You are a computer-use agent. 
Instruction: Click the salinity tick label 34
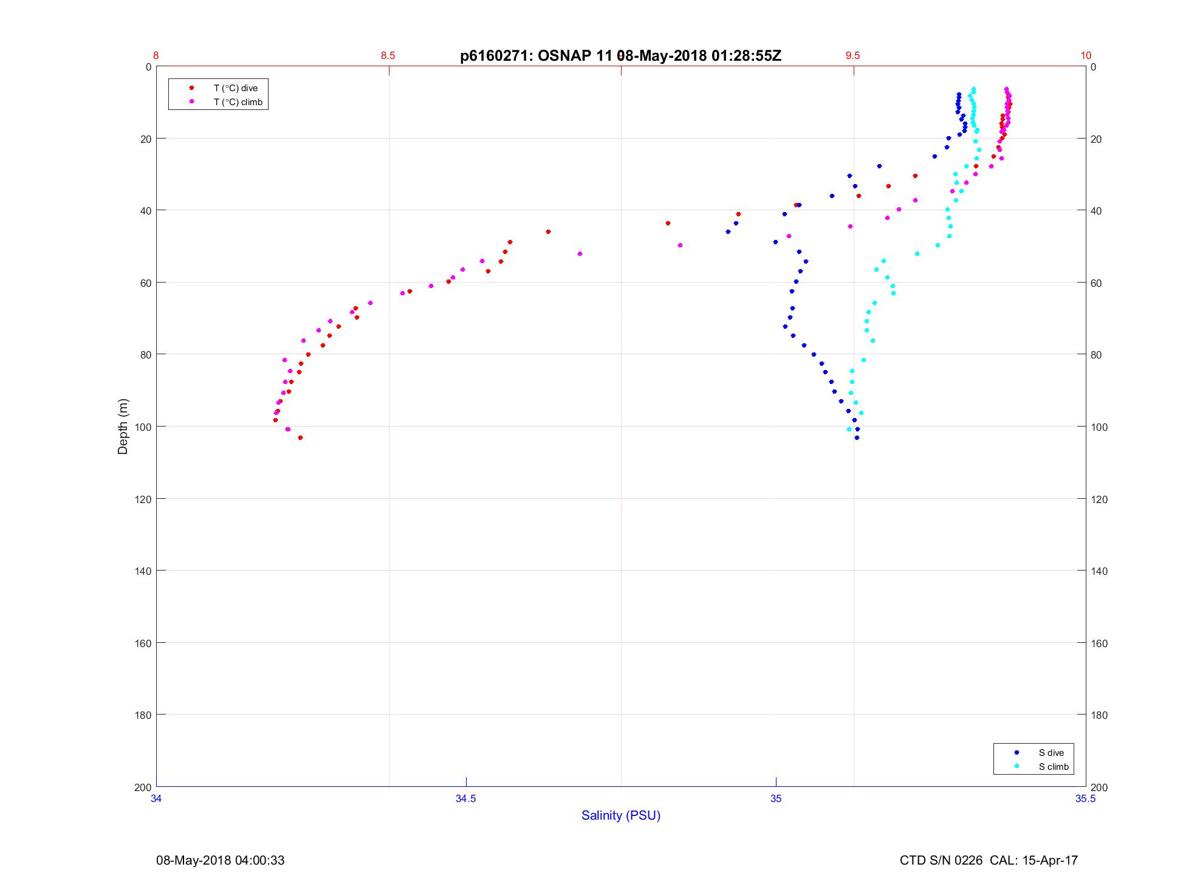[157, 798]
